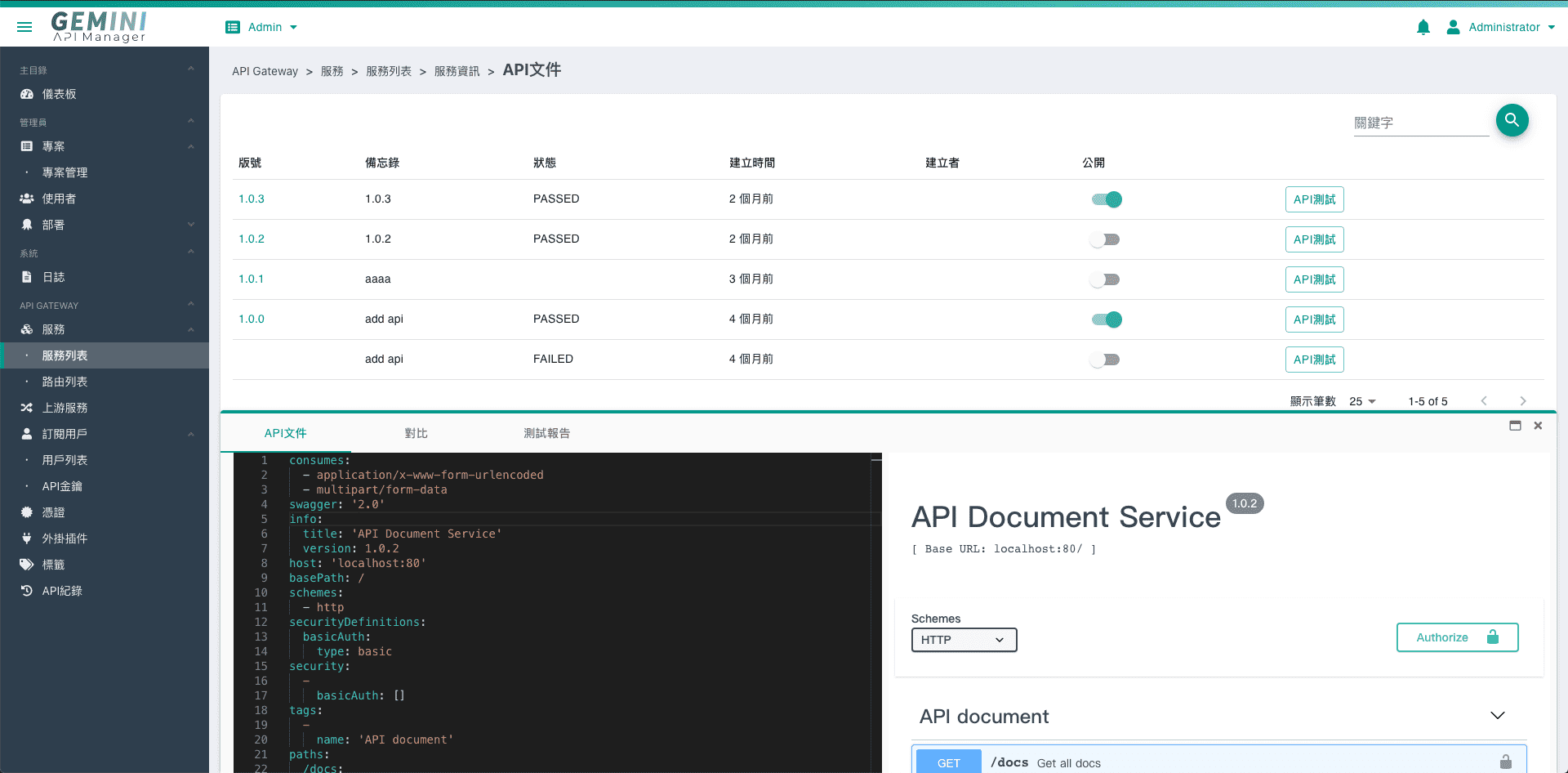
Task: Maximize the API document panel
Action: coord(1516,426)
